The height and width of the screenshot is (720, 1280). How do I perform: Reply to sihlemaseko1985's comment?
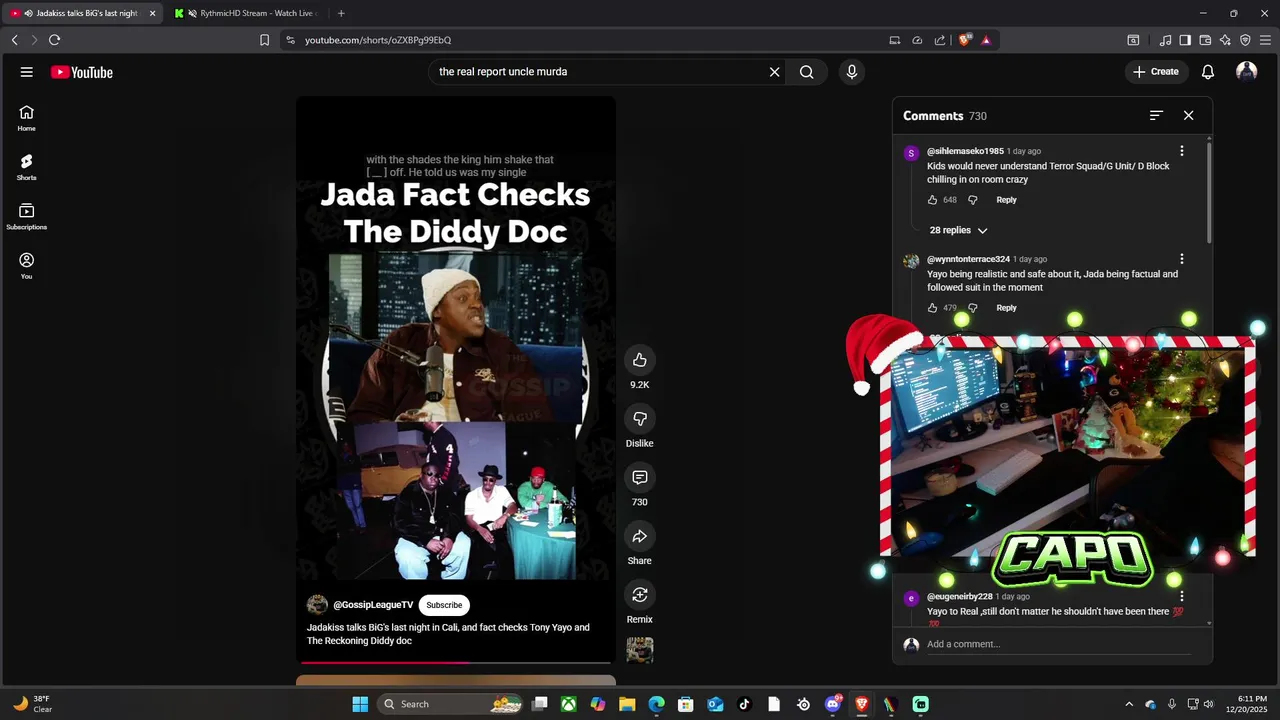click(x=1006, y=200)
